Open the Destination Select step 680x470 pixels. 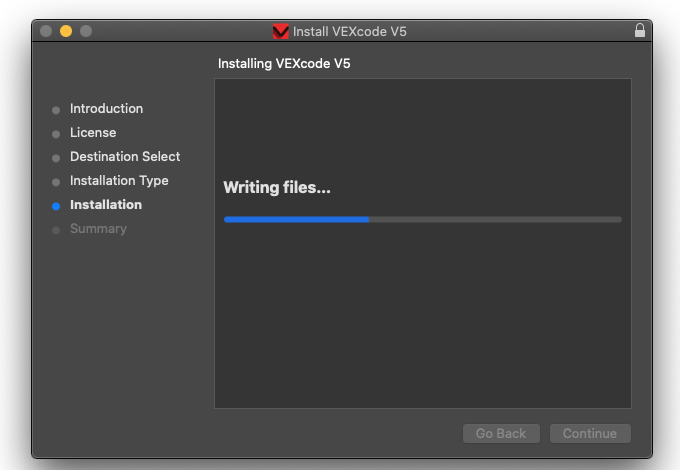[x=125, y=157]
